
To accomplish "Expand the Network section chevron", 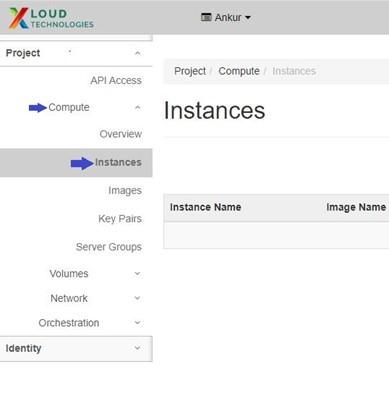I will tap(137, 298).
